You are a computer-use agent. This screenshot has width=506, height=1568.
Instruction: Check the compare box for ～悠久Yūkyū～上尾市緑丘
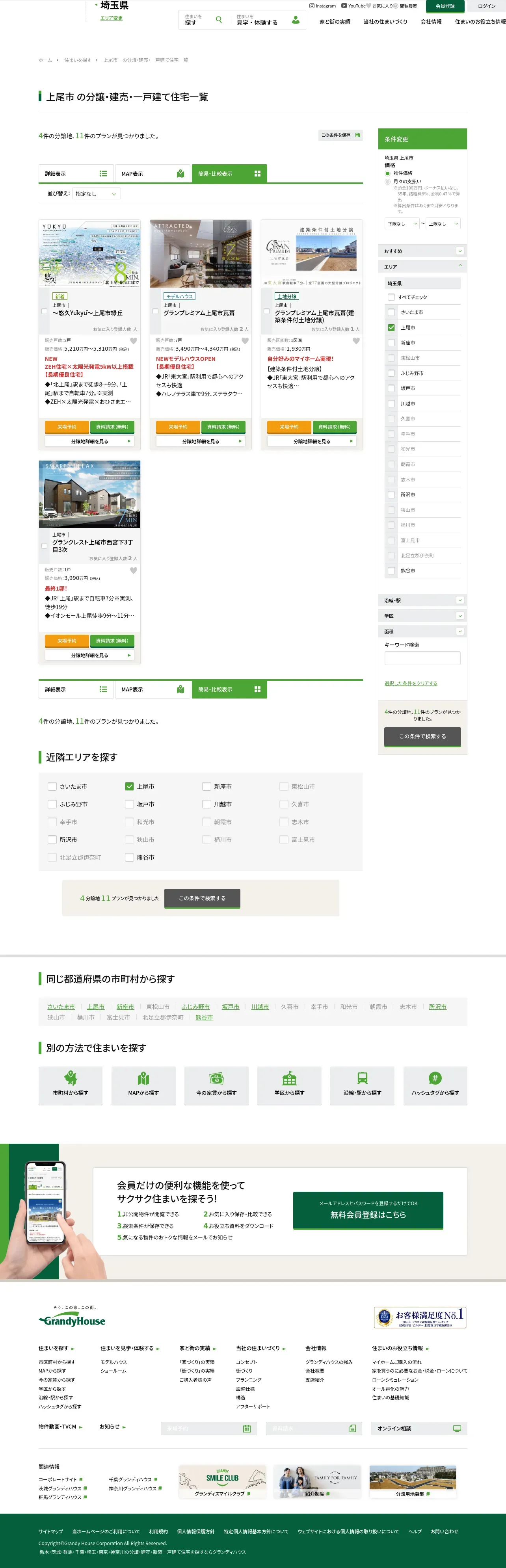coord(45,311)
